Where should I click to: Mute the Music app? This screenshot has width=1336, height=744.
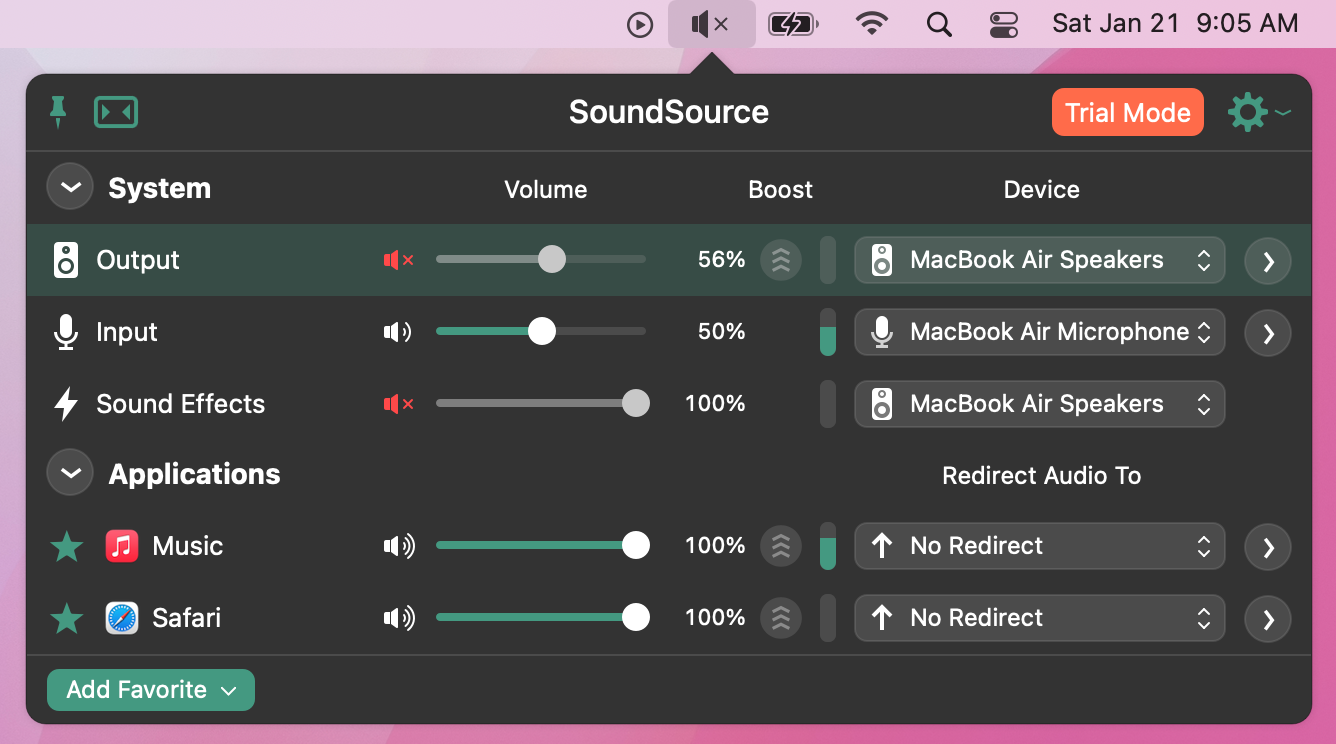click(399, 546)
